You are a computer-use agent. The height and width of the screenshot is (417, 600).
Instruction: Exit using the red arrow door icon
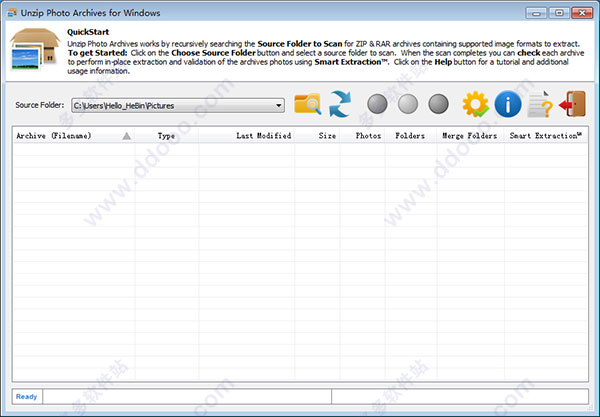(x=572, y=104)
